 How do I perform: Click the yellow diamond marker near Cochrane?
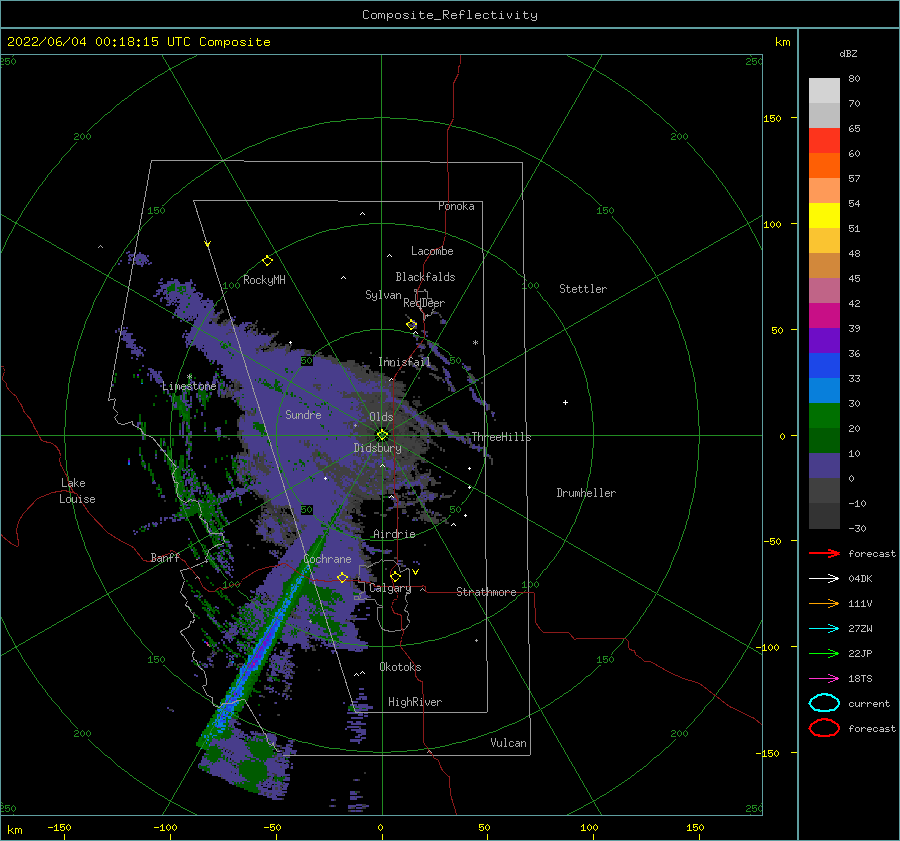point(343,577)
